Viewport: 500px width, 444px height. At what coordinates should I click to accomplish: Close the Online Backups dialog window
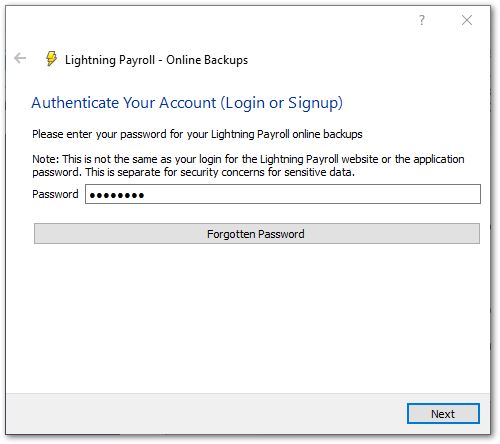[467, 20]
